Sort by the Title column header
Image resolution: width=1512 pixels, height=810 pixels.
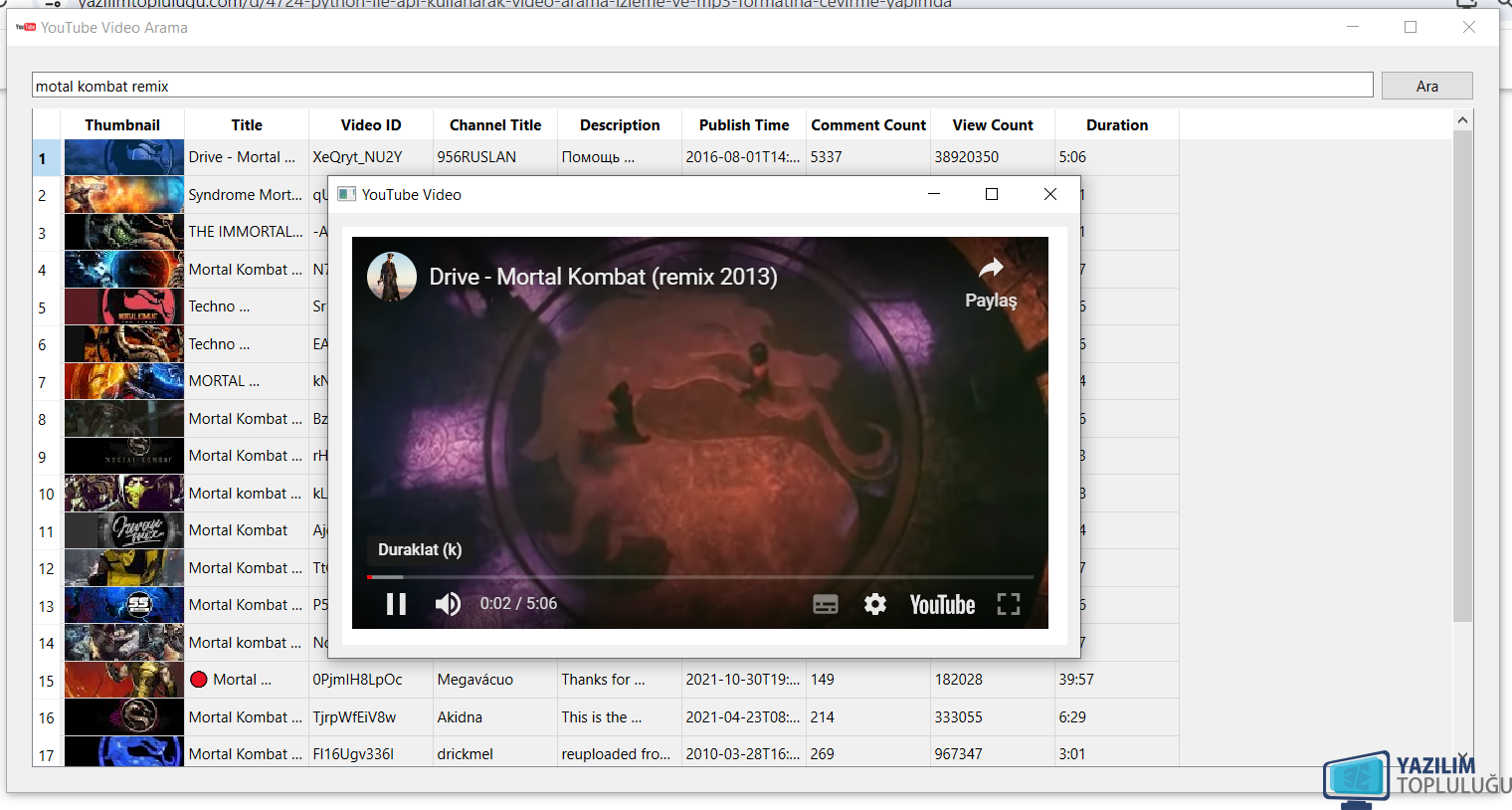pyautogui.click(x=247, y=124)
